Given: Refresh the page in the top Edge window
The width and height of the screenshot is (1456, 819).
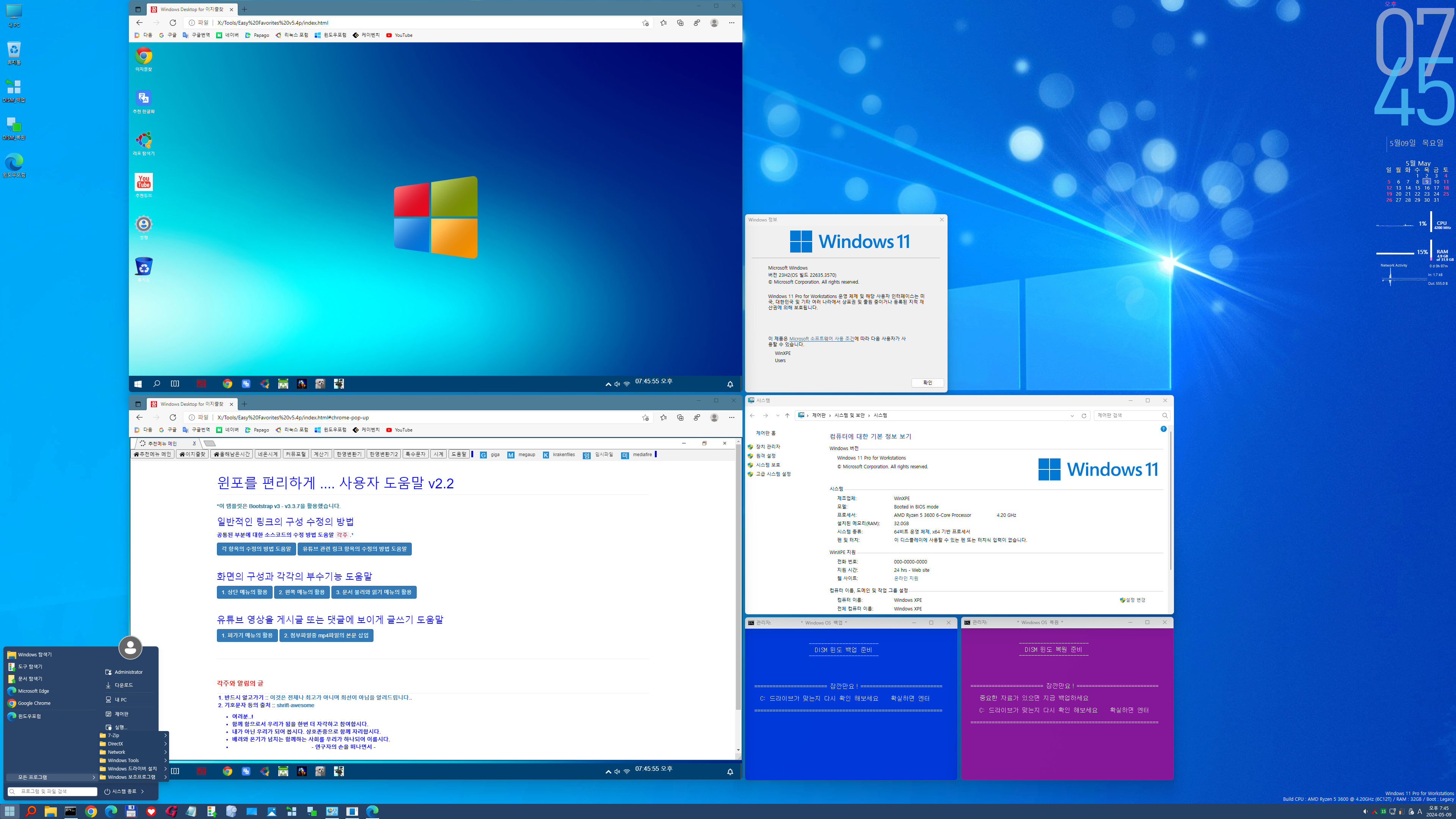Looking at the screenshot, I should click(173, 23).
